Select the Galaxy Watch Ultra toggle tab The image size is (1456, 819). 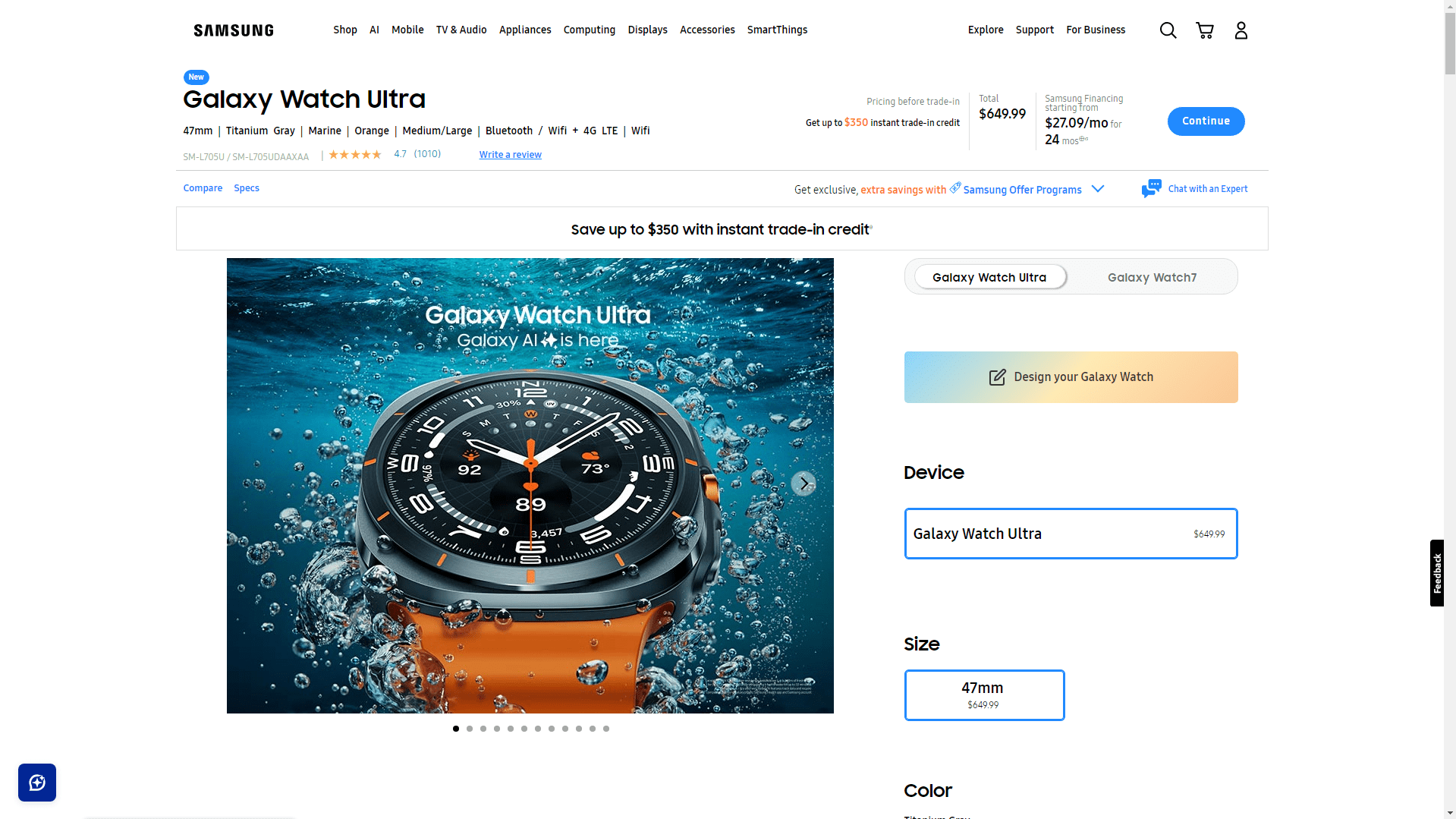(x=989, y=277)
